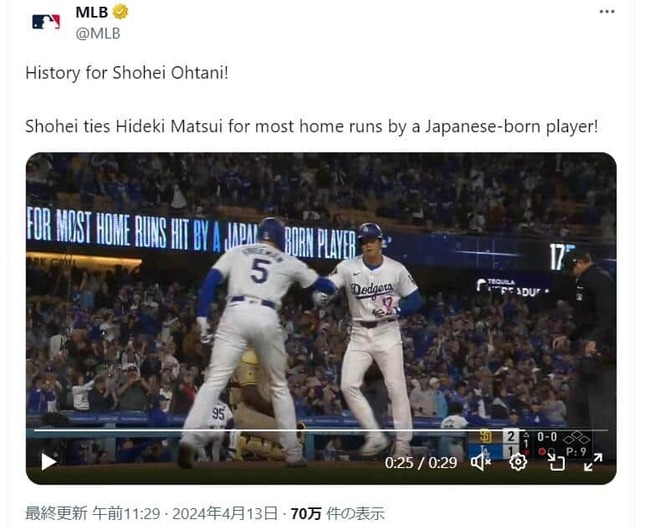
Task: Click the timestamp 午前11:29 · 2024年4月13日
Action: (x=185, y=514)
